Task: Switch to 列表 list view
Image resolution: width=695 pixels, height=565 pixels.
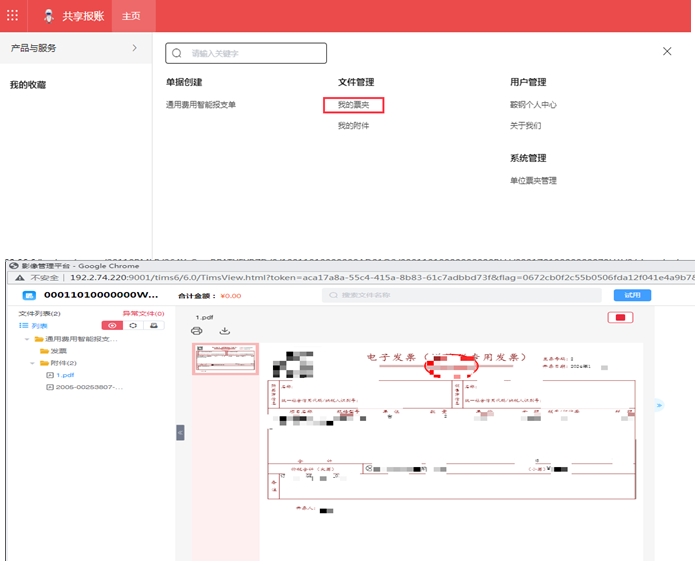Action: point(34,326)
